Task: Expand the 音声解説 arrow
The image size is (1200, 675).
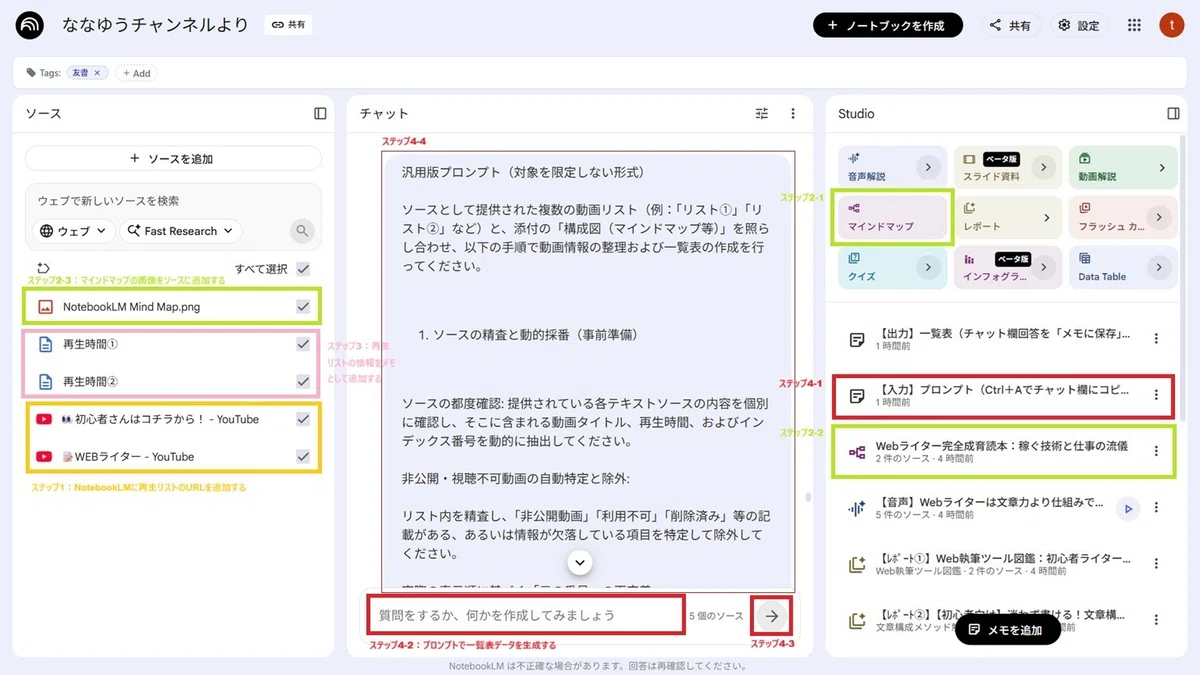Action: point(927,167)
